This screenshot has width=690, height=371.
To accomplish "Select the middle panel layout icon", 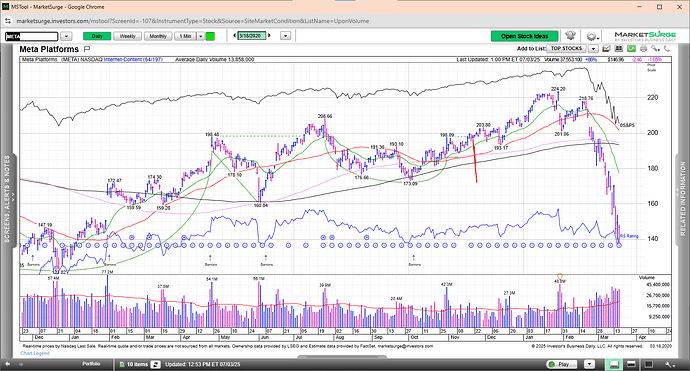I will (631, 364).
